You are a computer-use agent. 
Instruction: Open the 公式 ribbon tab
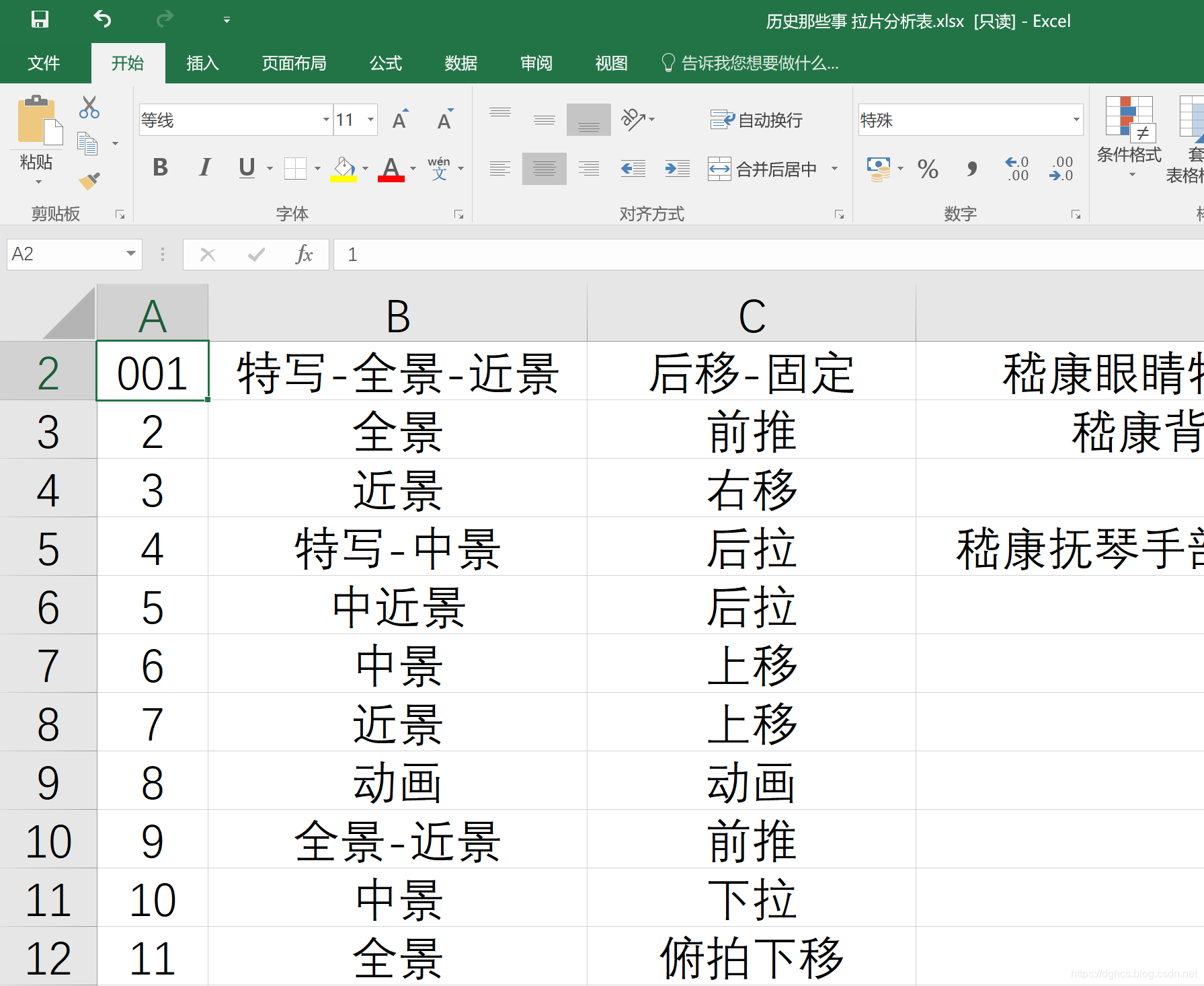385,63
